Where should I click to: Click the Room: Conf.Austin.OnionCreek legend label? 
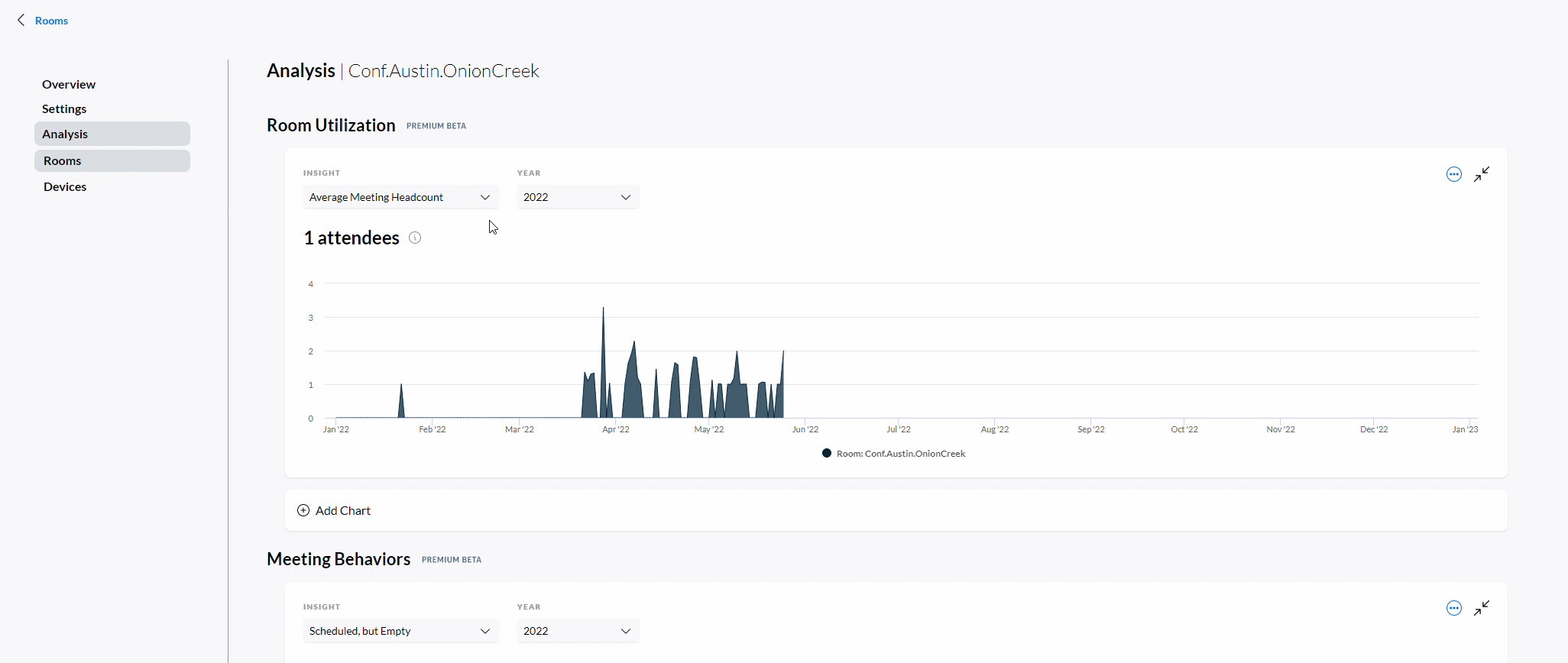coord(901,454)
